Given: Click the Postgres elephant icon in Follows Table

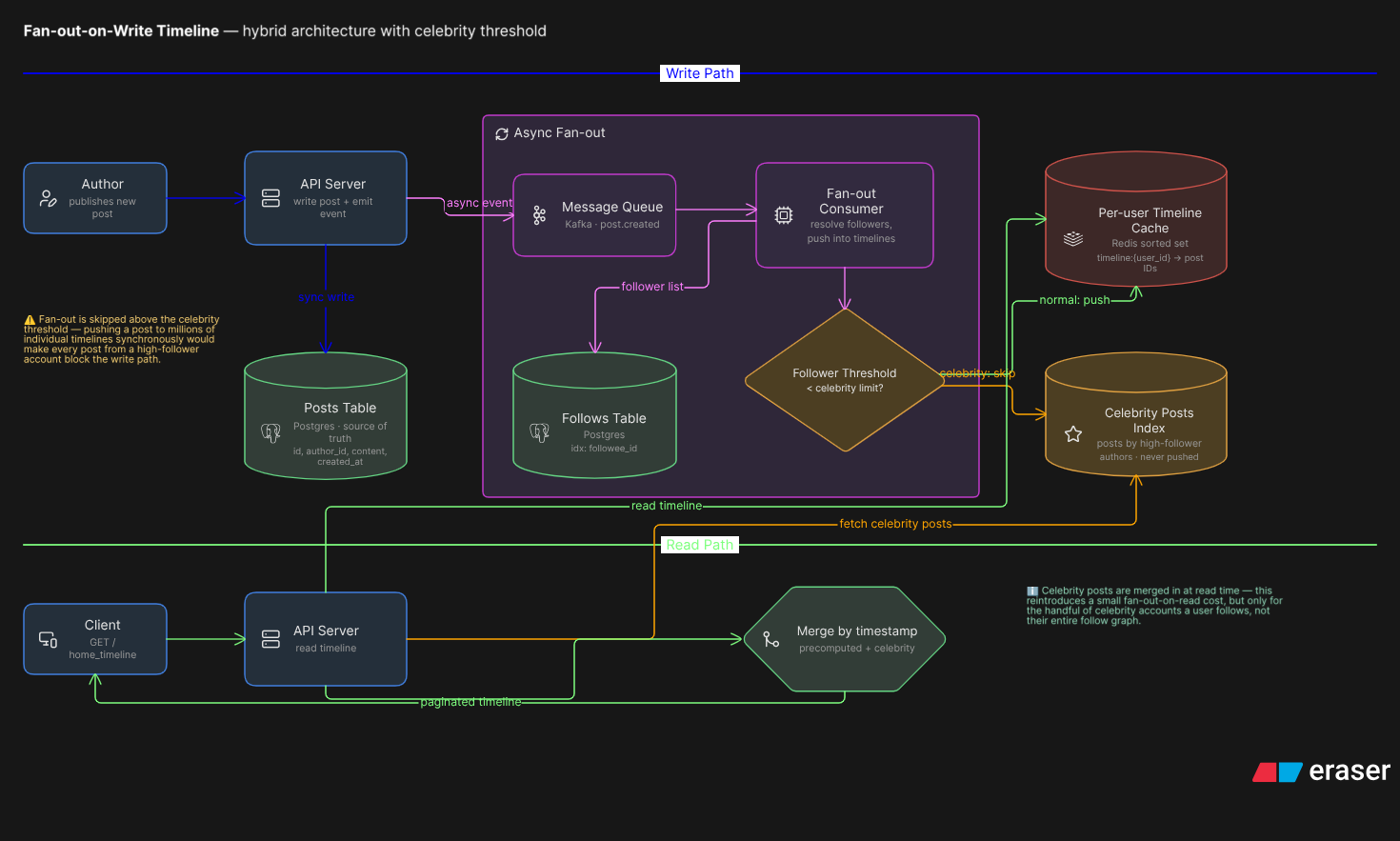Looking at the screenshot, I should point(539,433).
